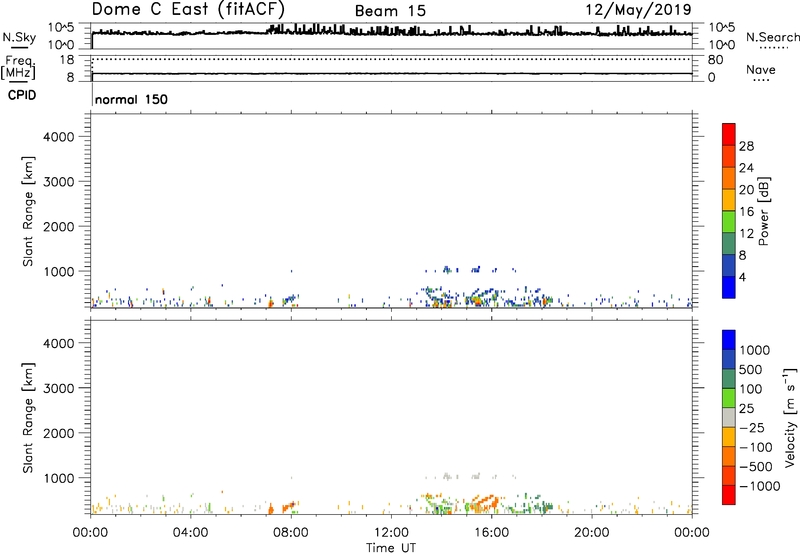Click the 'Velocity [m s⁻¹]' colorbar label

click(790, 417)
